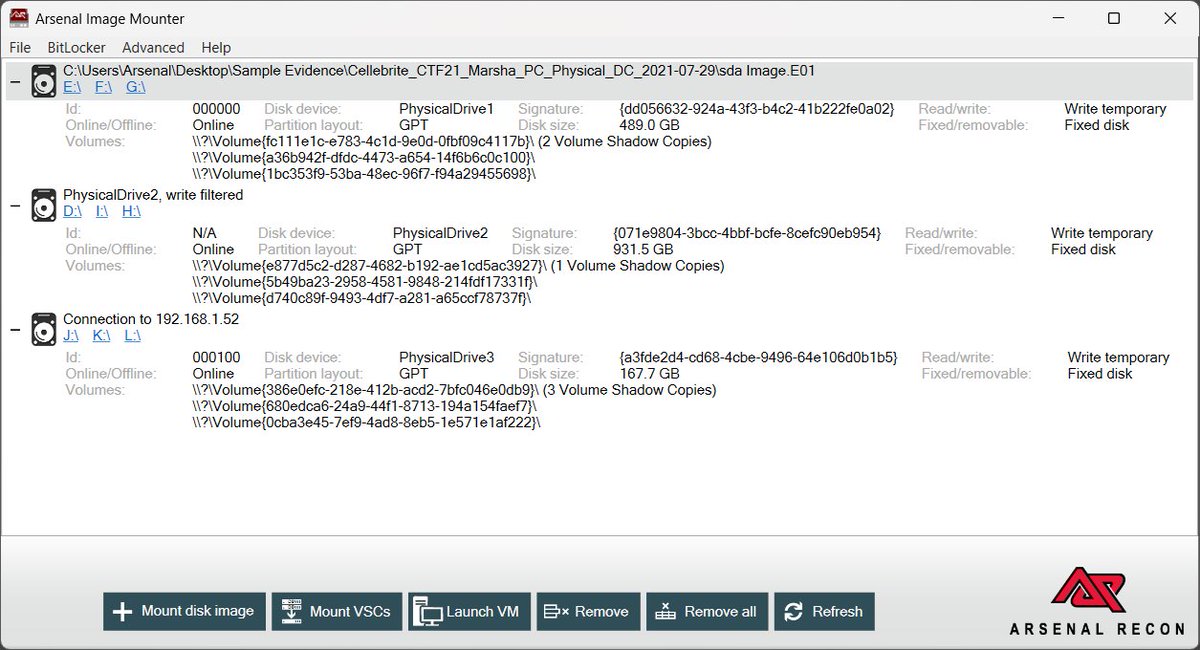Click the PhysicalDrive3 disk device value

[x=447, y=357]
